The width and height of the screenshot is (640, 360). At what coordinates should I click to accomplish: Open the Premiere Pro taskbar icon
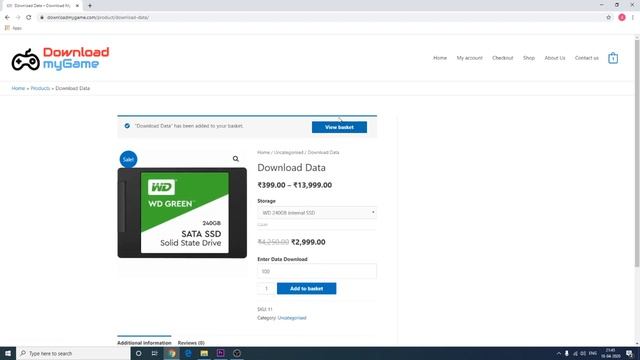[220, 353]
